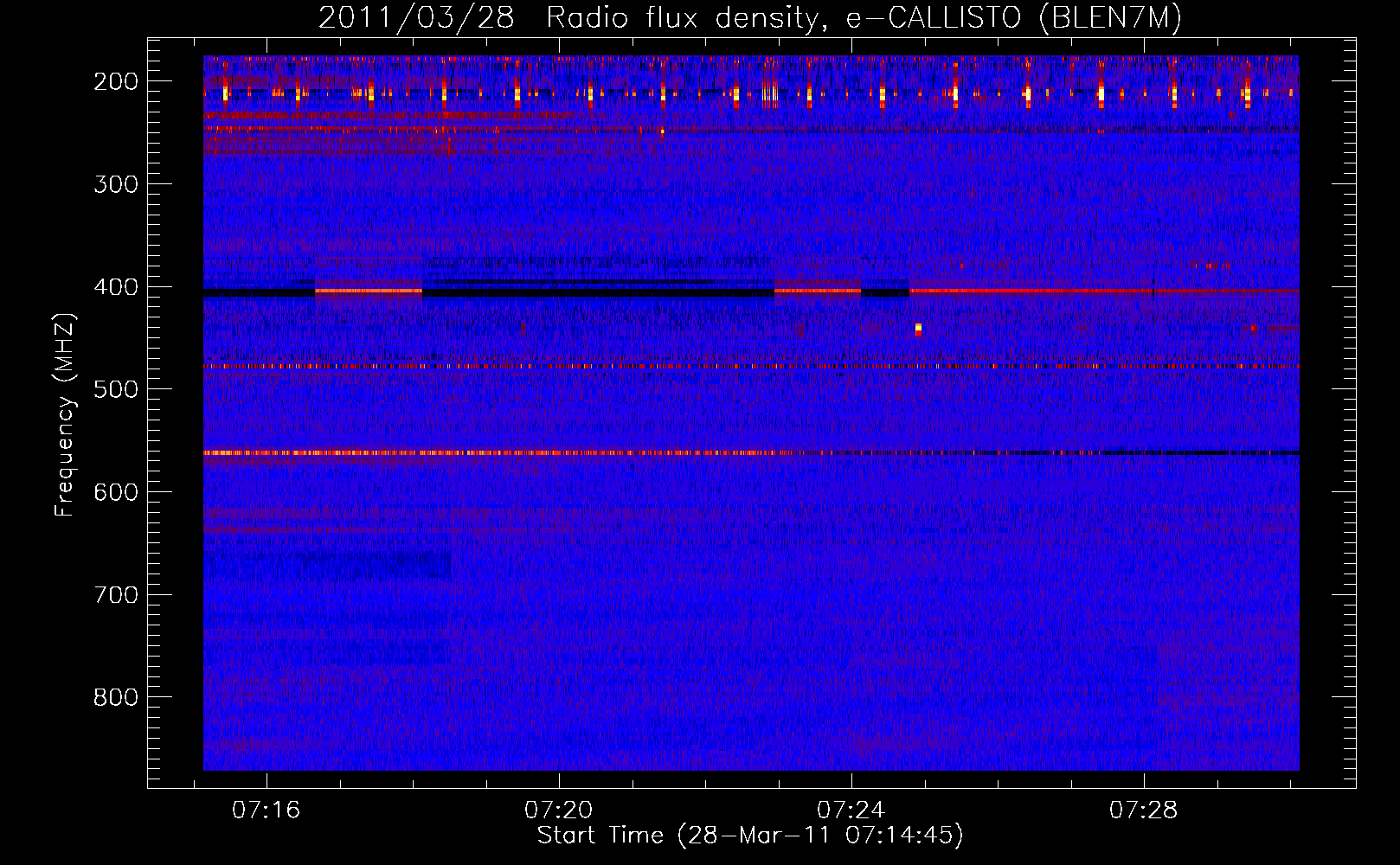Click the 400 frequency tick label

point(116,287)
